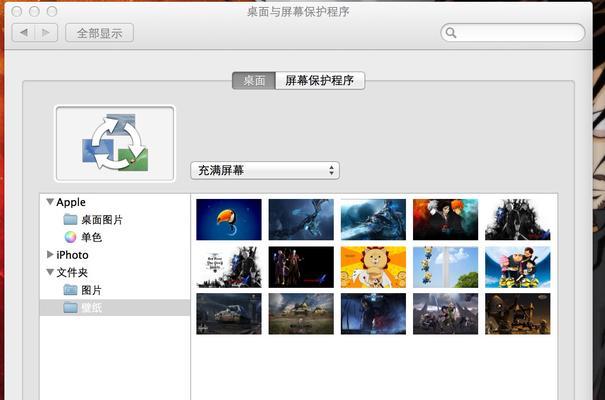Choose the white-haired swordsman ink wallpaper
This screenshot has width=605, height=400.
pyautogui.click(x=229, y=267)
